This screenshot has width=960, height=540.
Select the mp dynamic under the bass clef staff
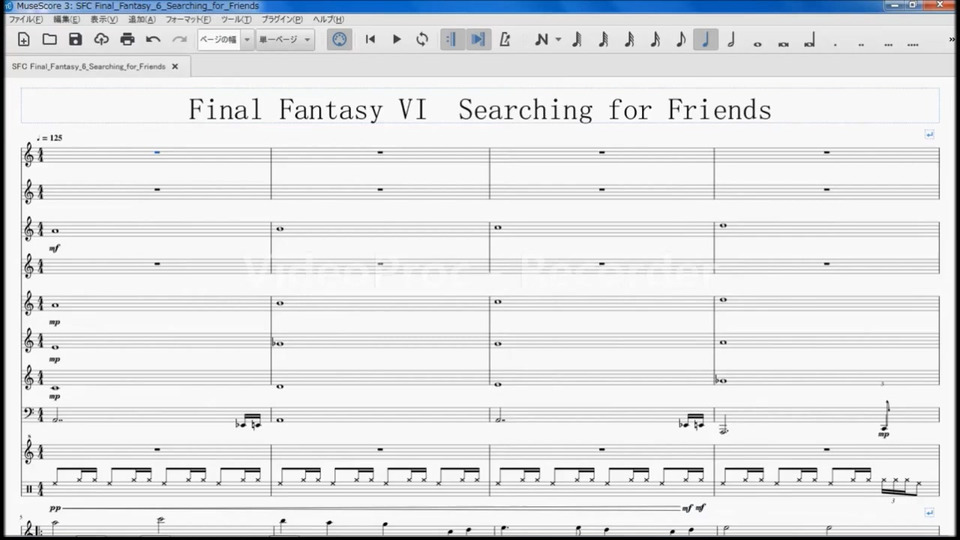tap(883, 434)
